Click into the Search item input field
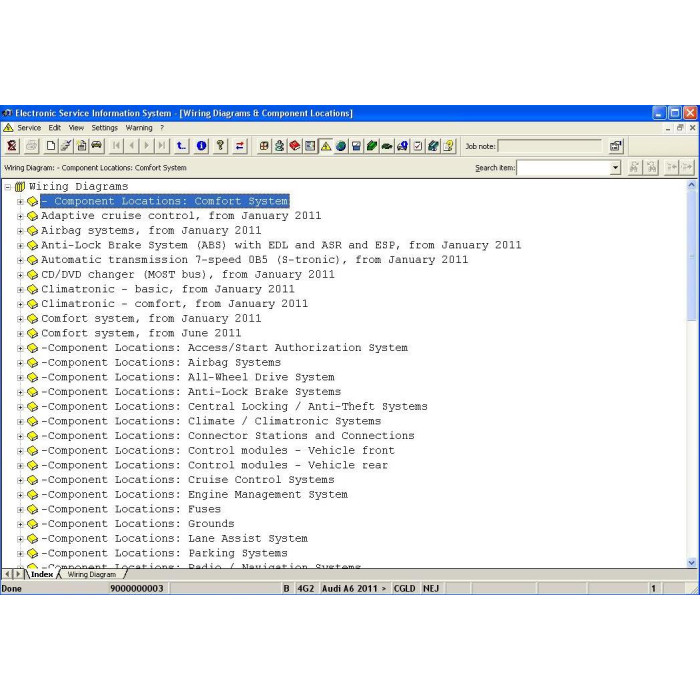 coord(563,167)
